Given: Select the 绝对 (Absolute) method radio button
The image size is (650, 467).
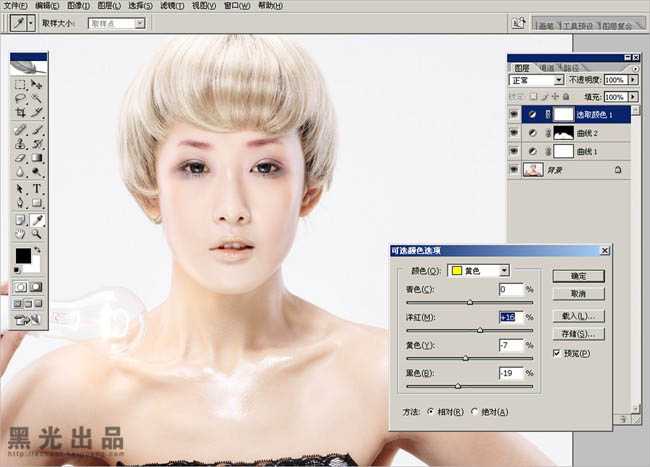Looking at the screenshot, I should pyautogui.click(x=474, y=411).
